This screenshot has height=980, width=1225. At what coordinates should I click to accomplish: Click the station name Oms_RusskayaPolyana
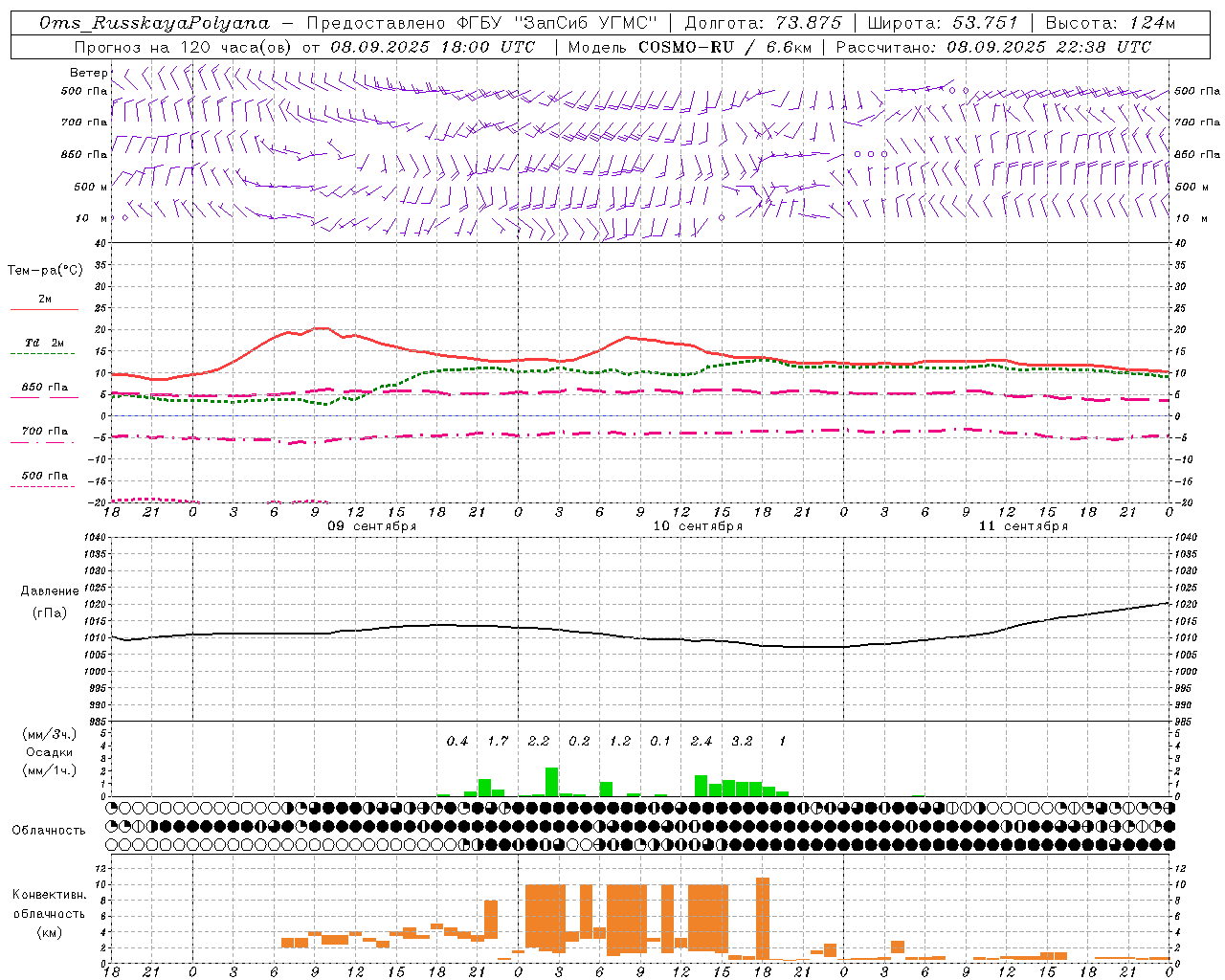154,23
